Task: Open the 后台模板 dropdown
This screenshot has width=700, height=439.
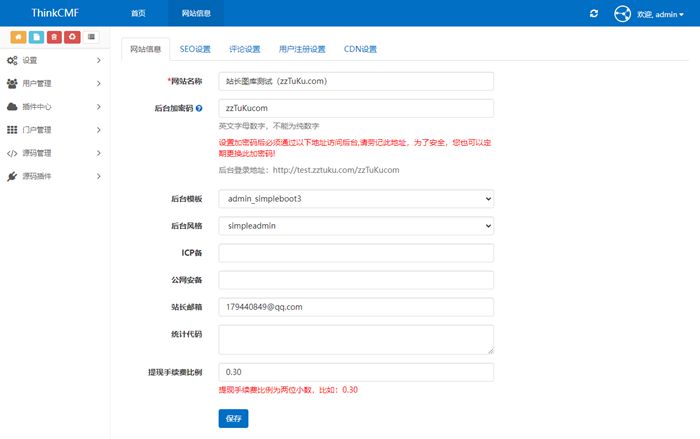Action: click(x=356, y=199)
